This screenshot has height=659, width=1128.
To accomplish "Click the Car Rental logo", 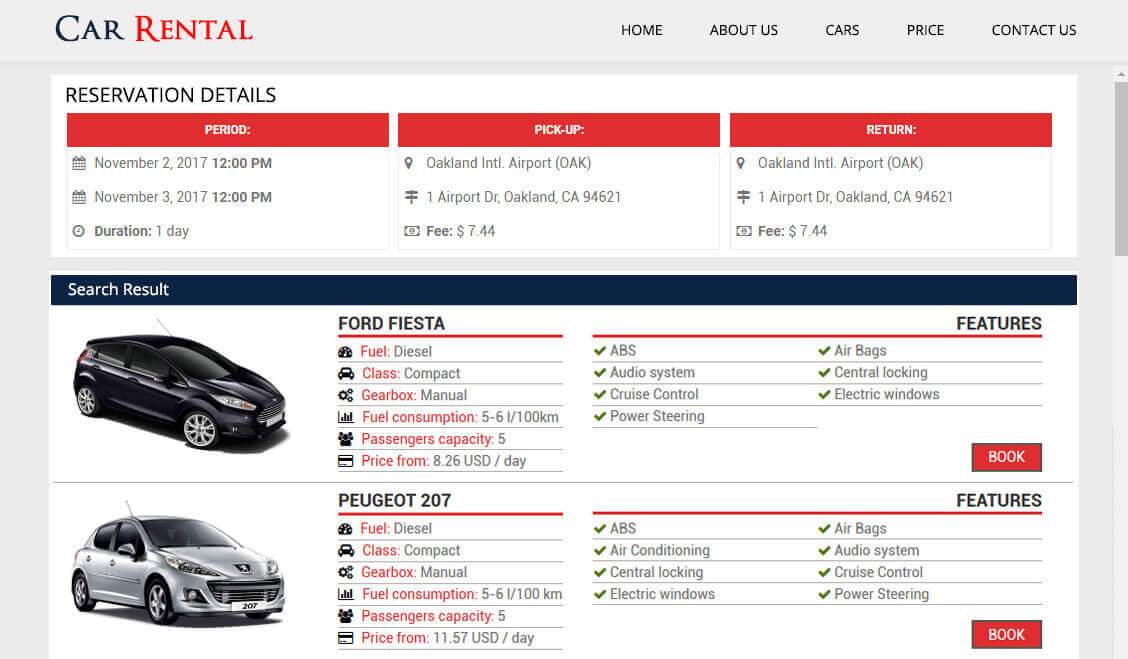I will tap(154, 29).
